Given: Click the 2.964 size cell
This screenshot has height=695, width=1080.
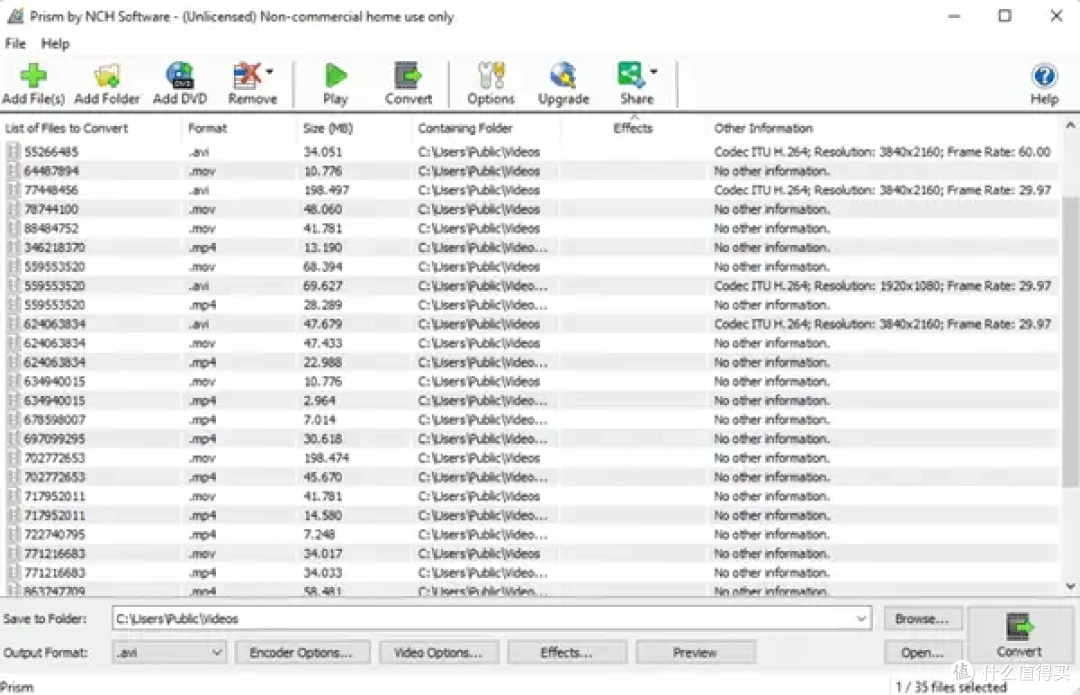Looking at the screenshot, I should (x=320, y=400).
